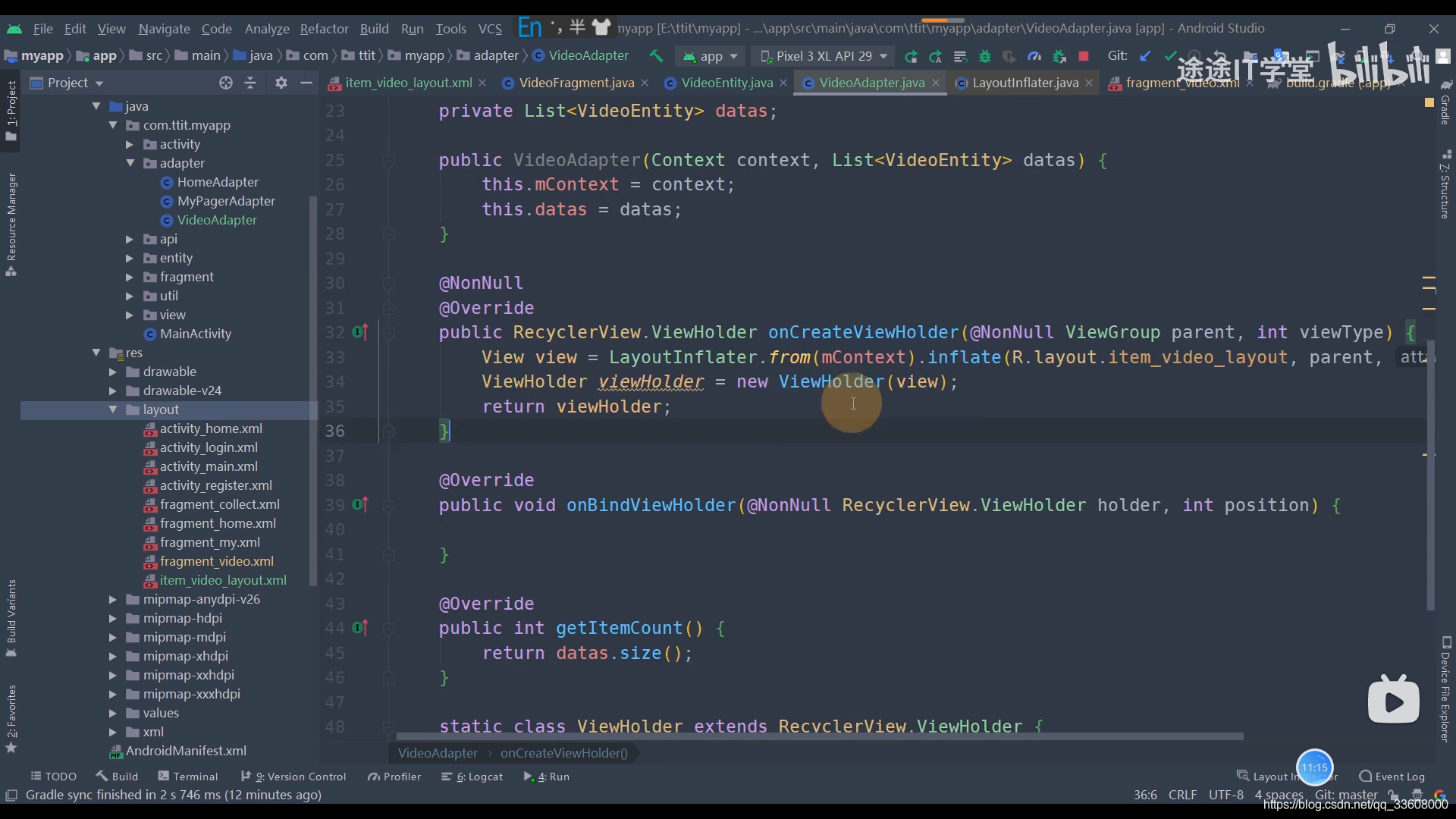Open the Resource Manager side panel
Image resolution: width=1456 pixels, height=819 pixels.
(11, 224)
